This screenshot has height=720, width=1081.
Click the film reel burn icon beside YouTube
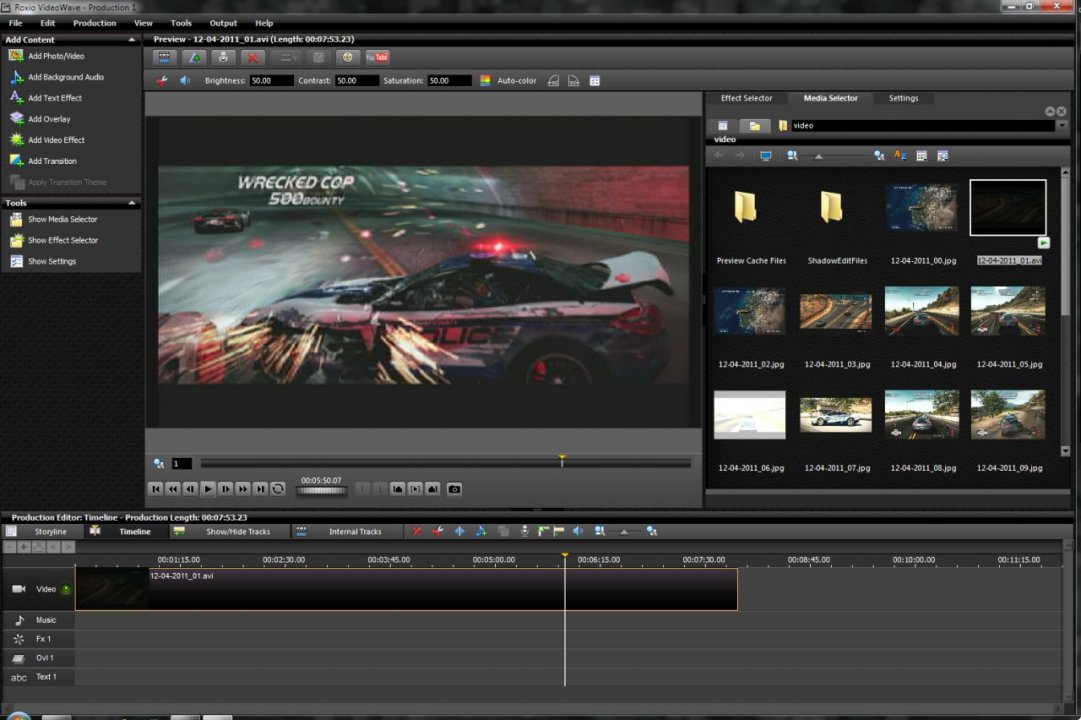347,58
